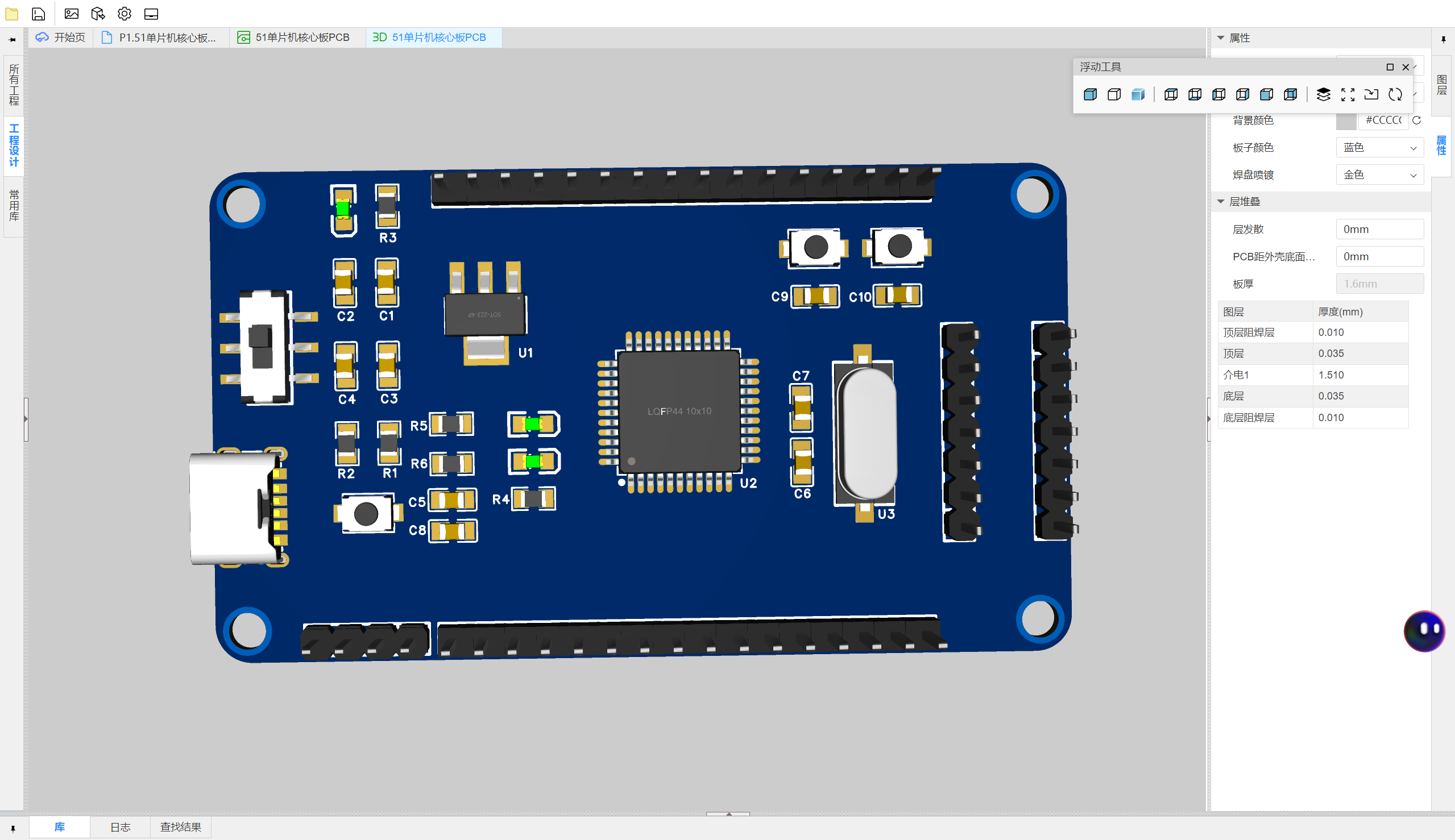Image resolution: width=1455 pixels, height=840 pixels.
Task: Click the save icon in top toolbar
Action: click(38, 13)
